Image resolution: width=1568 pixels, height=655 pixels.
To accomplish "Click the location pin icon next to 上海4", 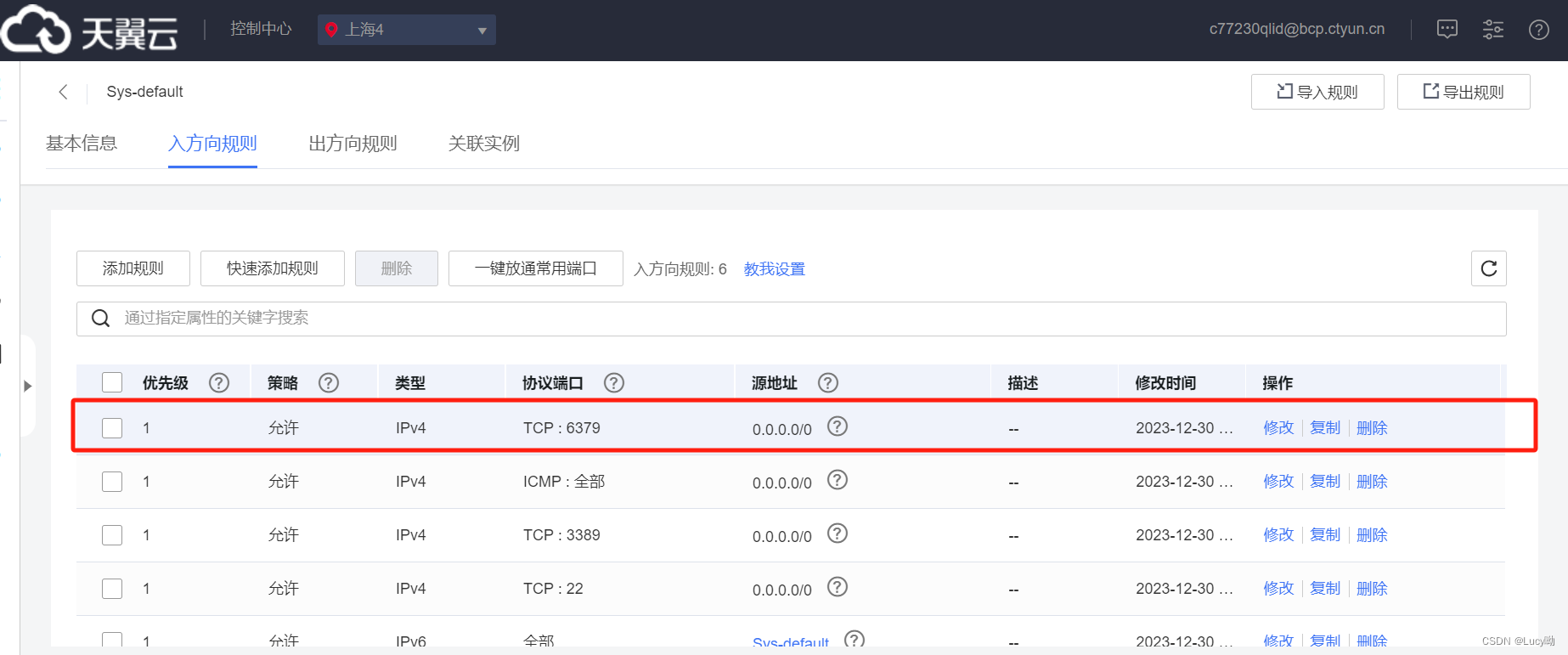I will click(x=331, y=30).
